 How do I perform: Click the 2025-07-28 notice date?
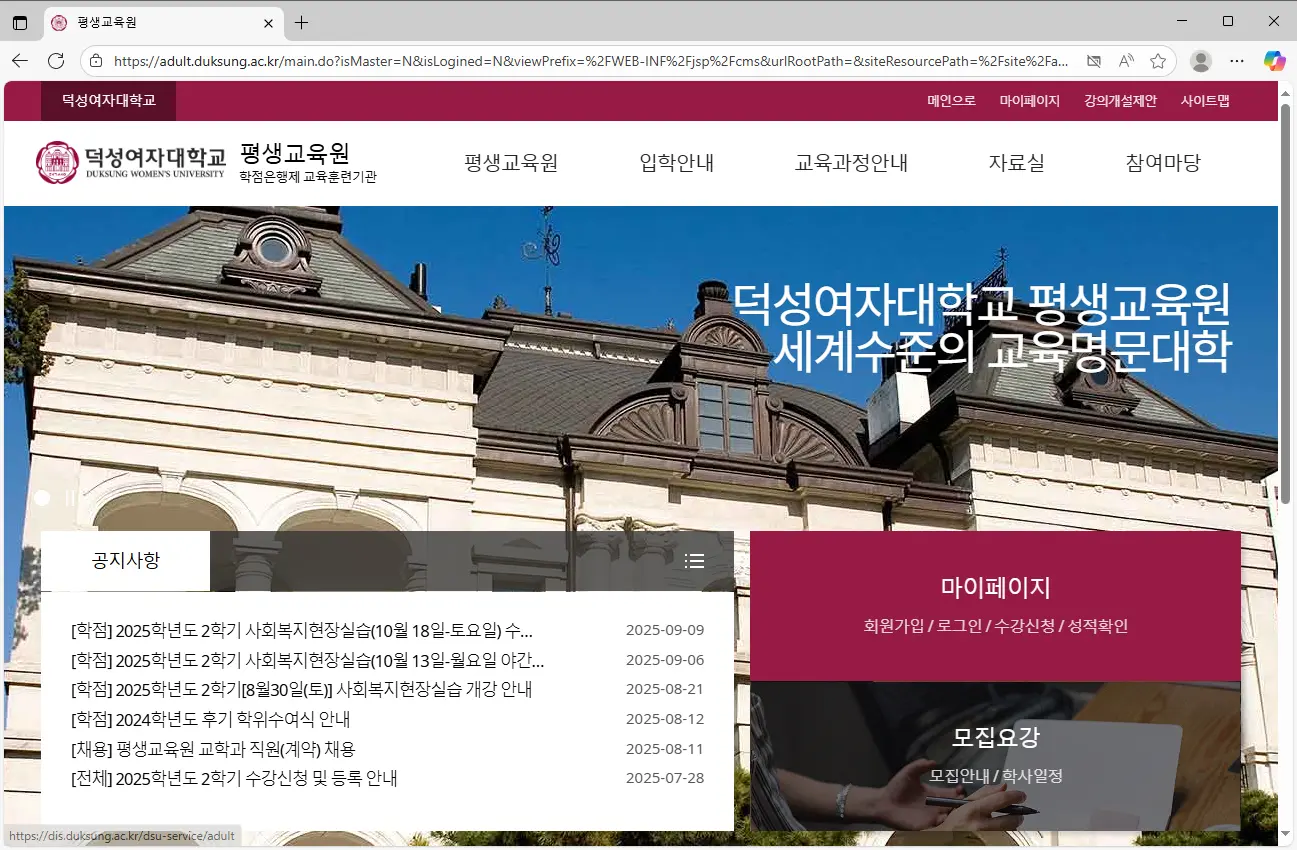(665, 778)
